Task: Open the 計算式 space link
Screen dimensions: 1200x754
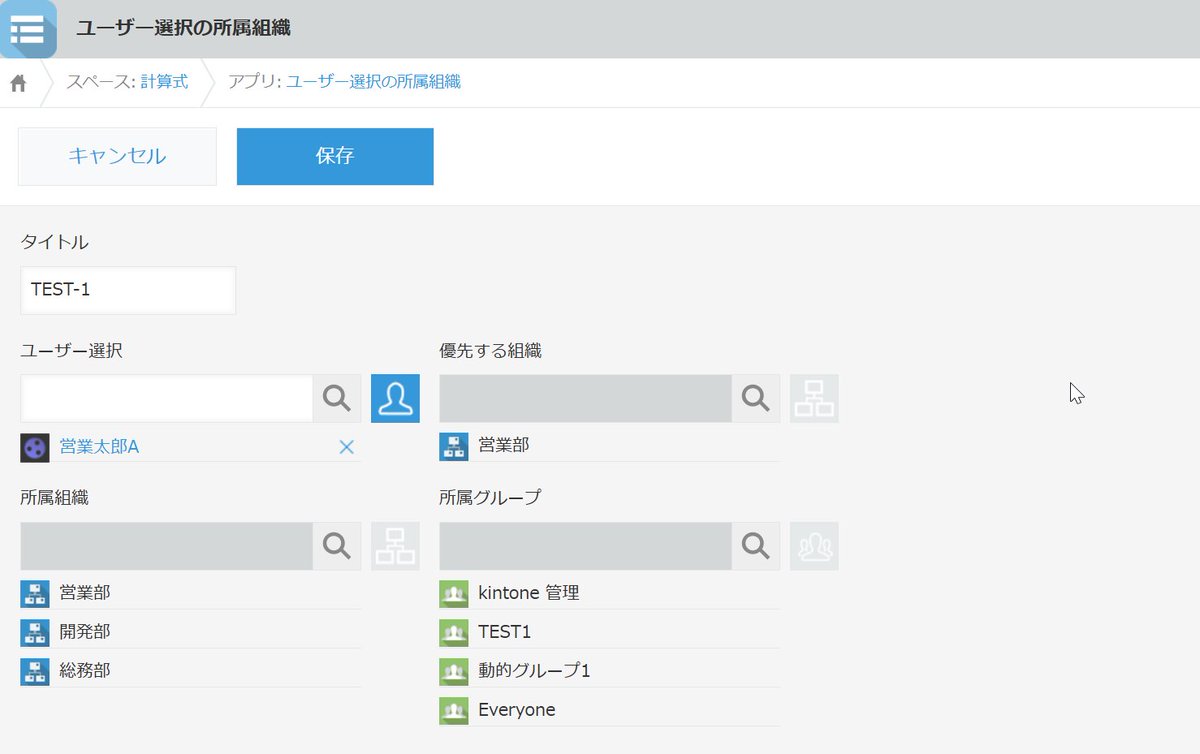Action: 166,82
